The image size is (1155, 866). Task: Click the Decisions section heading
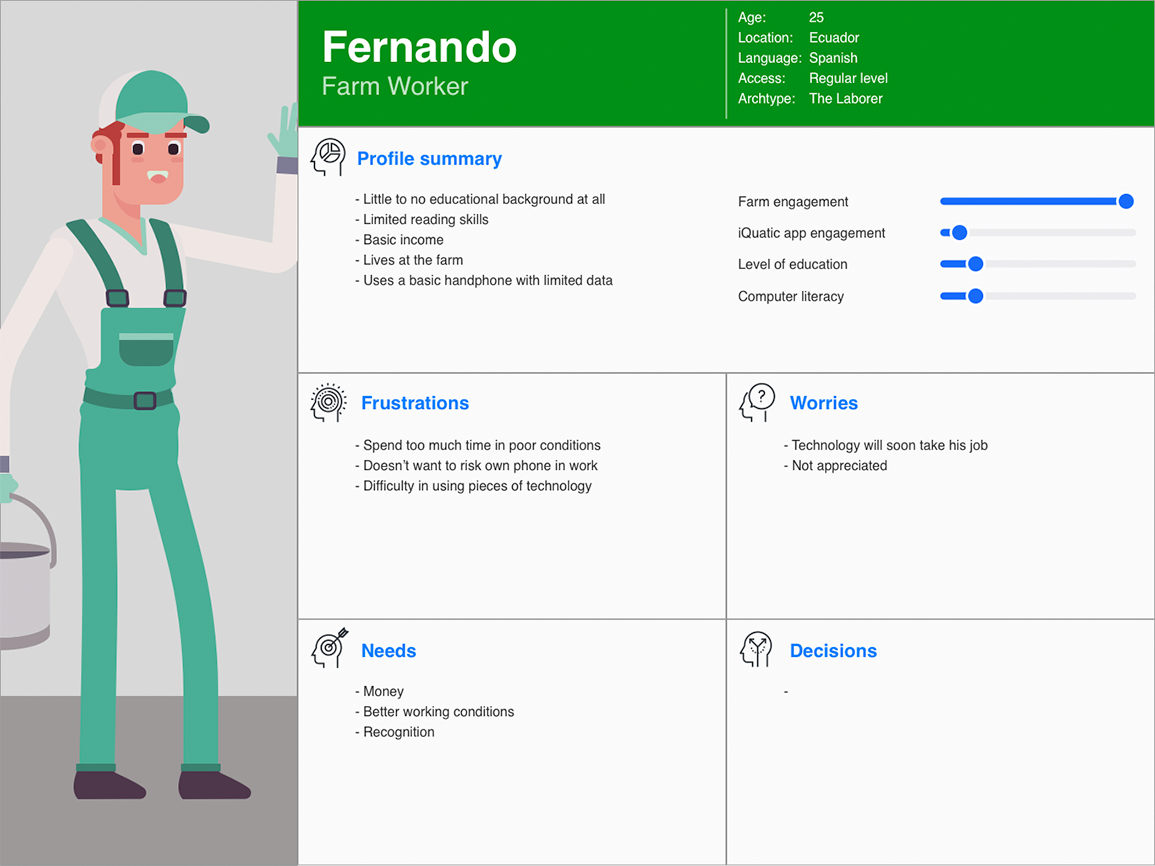[x=832, y=651]
